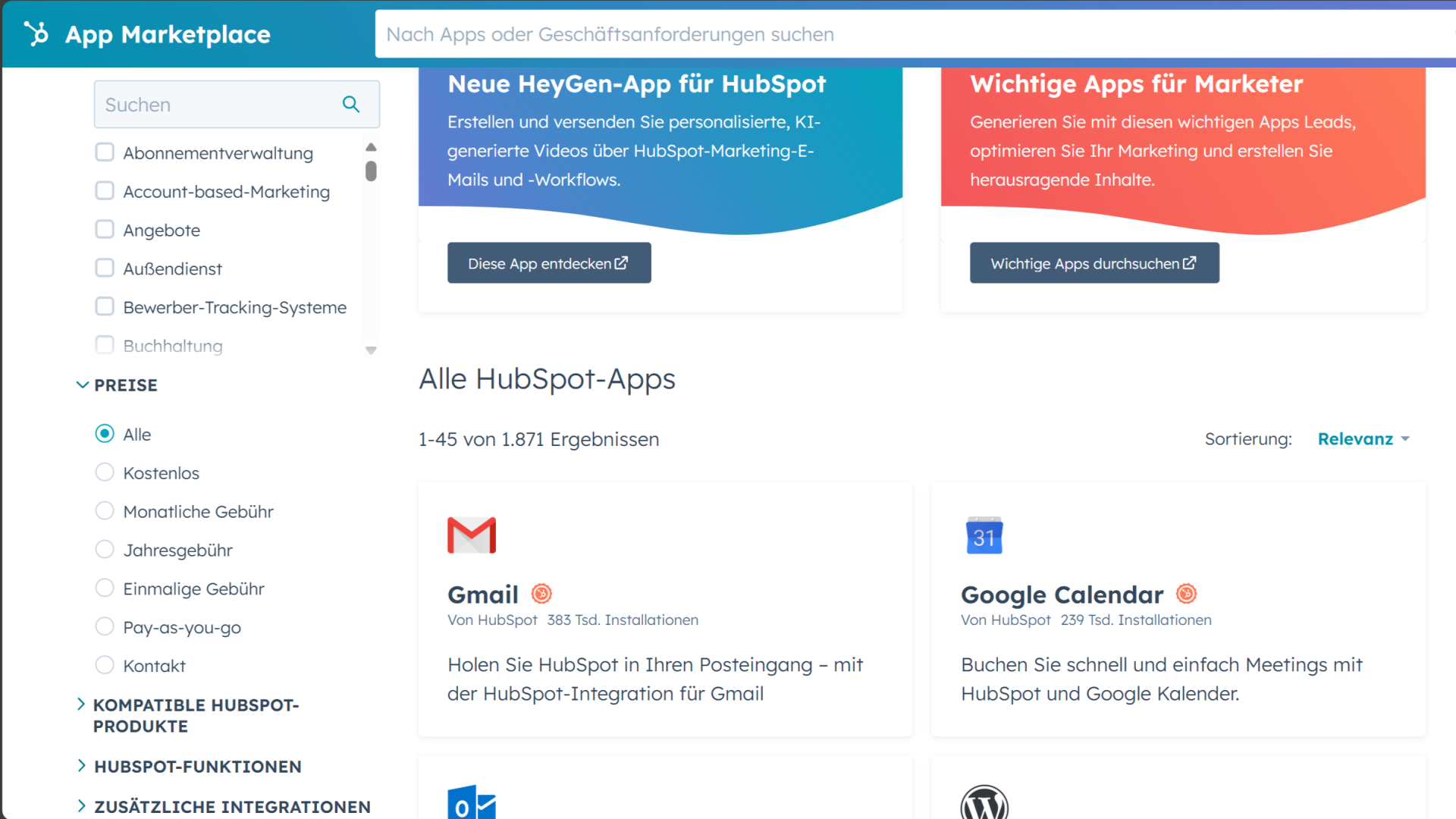This screenshot has width=1456, height=819.
Task: Click the '383 Tsd. Installationen' text
Action: pyautogui.click(x=623, y=620)
